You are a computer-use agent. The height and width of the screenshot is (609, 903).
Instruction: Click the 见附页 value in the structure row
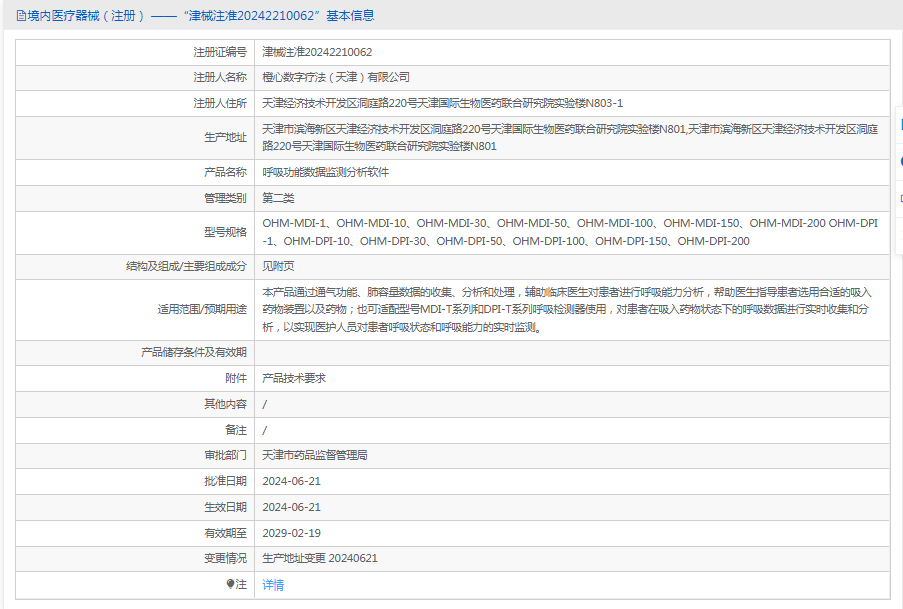pyautogui.click(x=278, y=266)
